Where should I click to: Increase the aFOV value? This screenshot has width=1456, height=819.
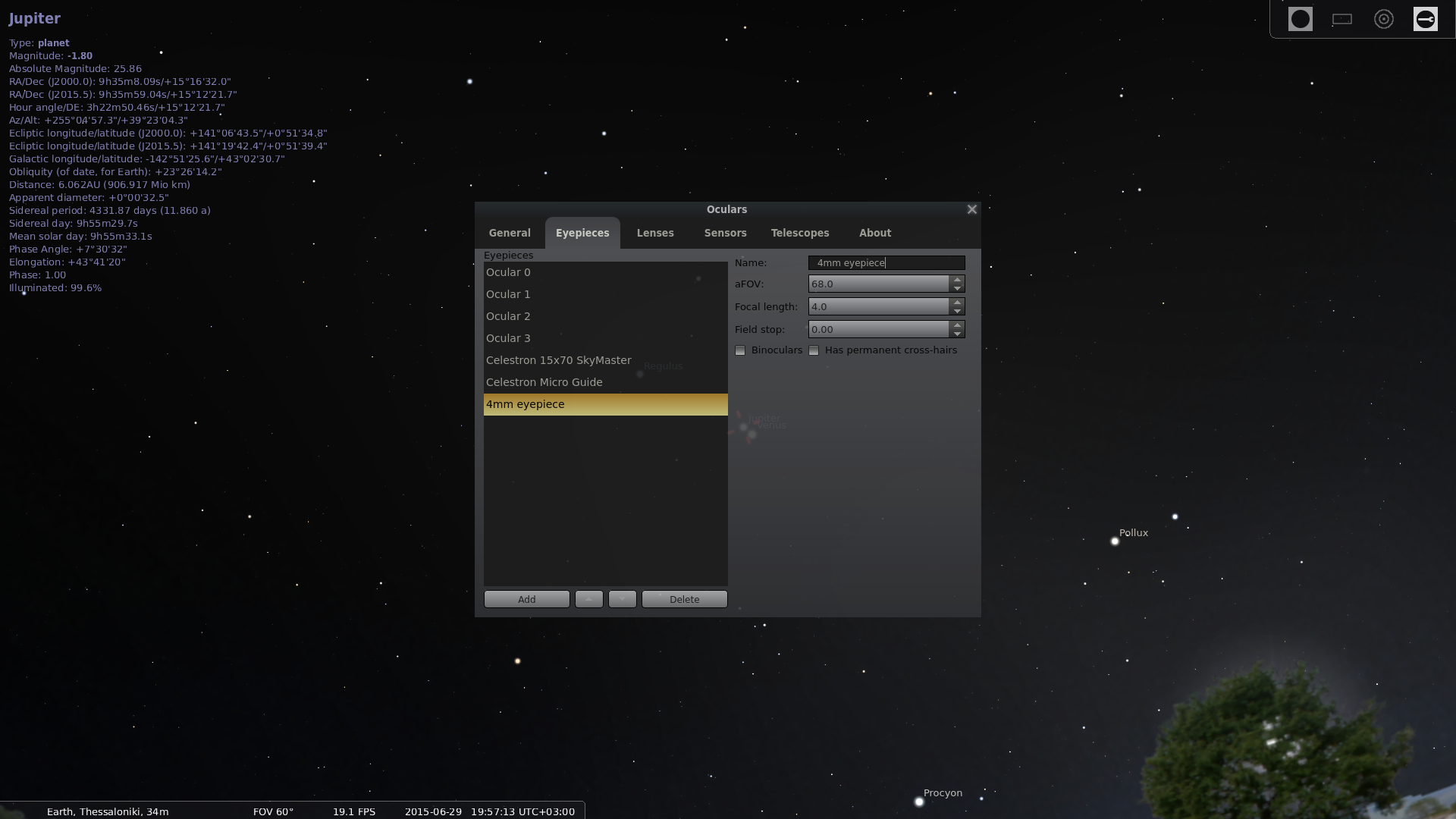point(957,280)
